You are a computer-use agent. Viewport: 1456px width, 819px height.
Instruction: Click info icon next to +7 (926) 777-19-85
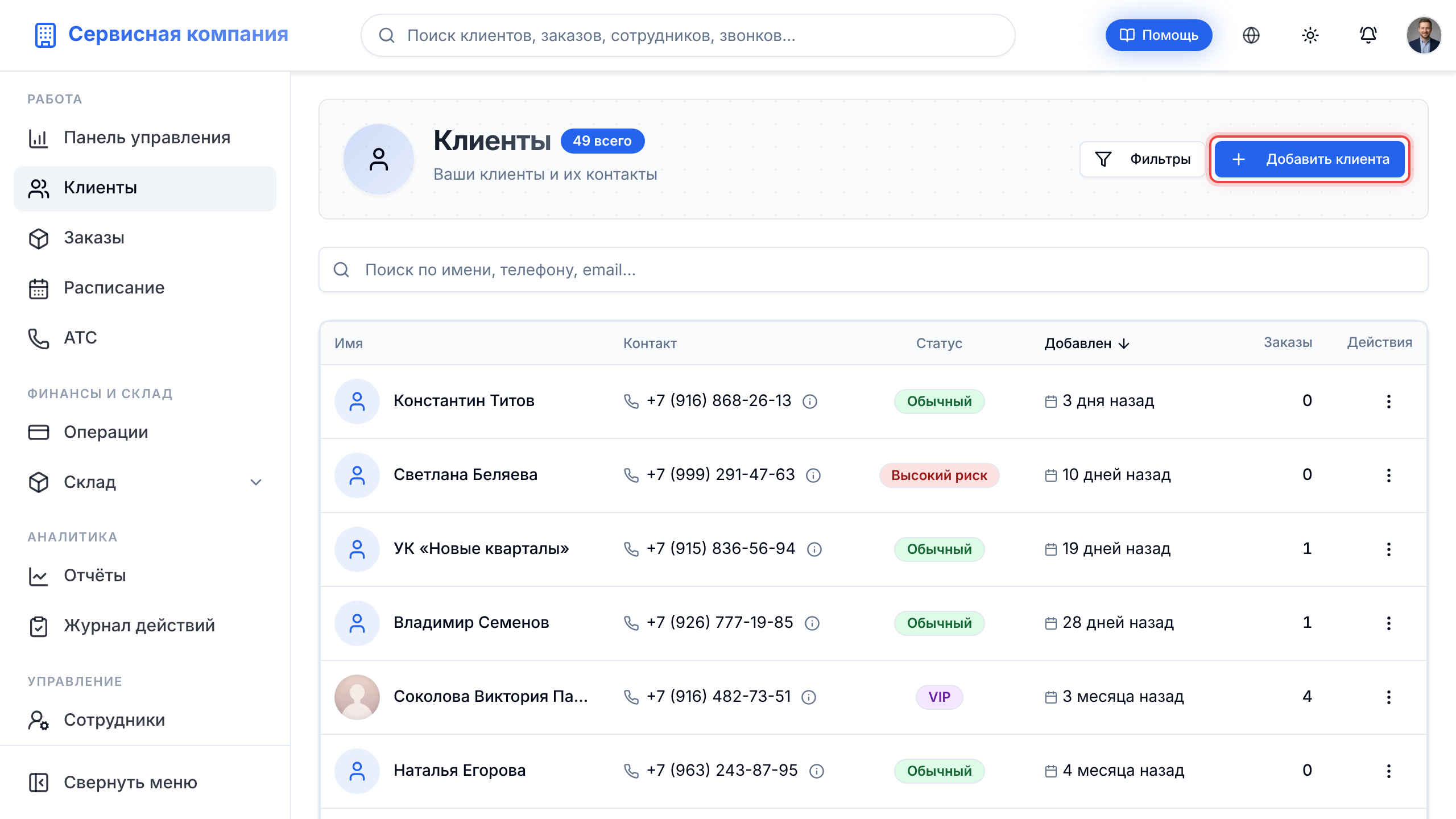pos(812,623)
